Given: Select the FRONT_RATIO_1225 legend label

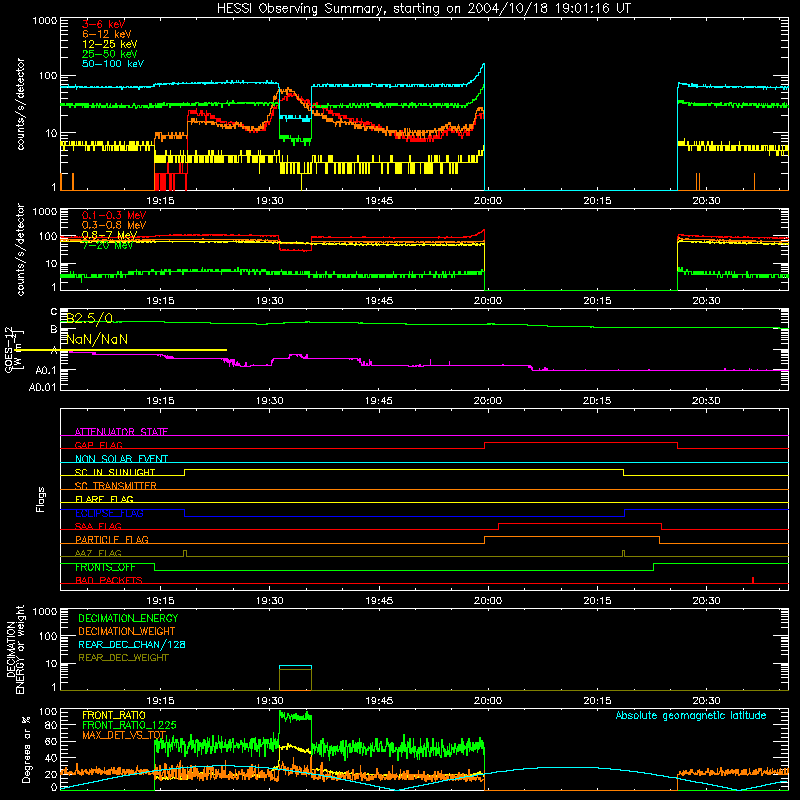Looking at the screenshot, I should pos(129,725).
